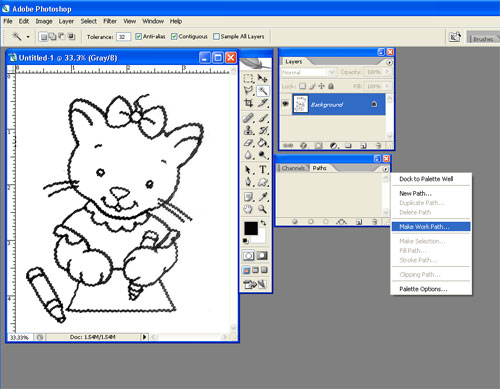
Task: Select the Healing Brush tool
Action: point(248,118)
